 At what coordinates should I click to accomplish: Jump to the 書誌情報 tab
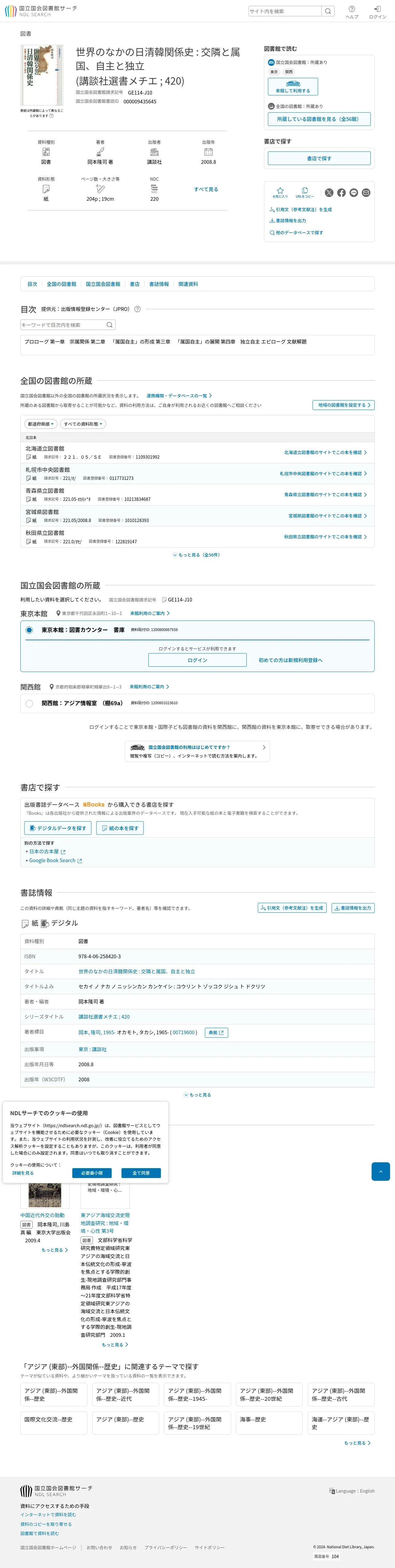159,284
